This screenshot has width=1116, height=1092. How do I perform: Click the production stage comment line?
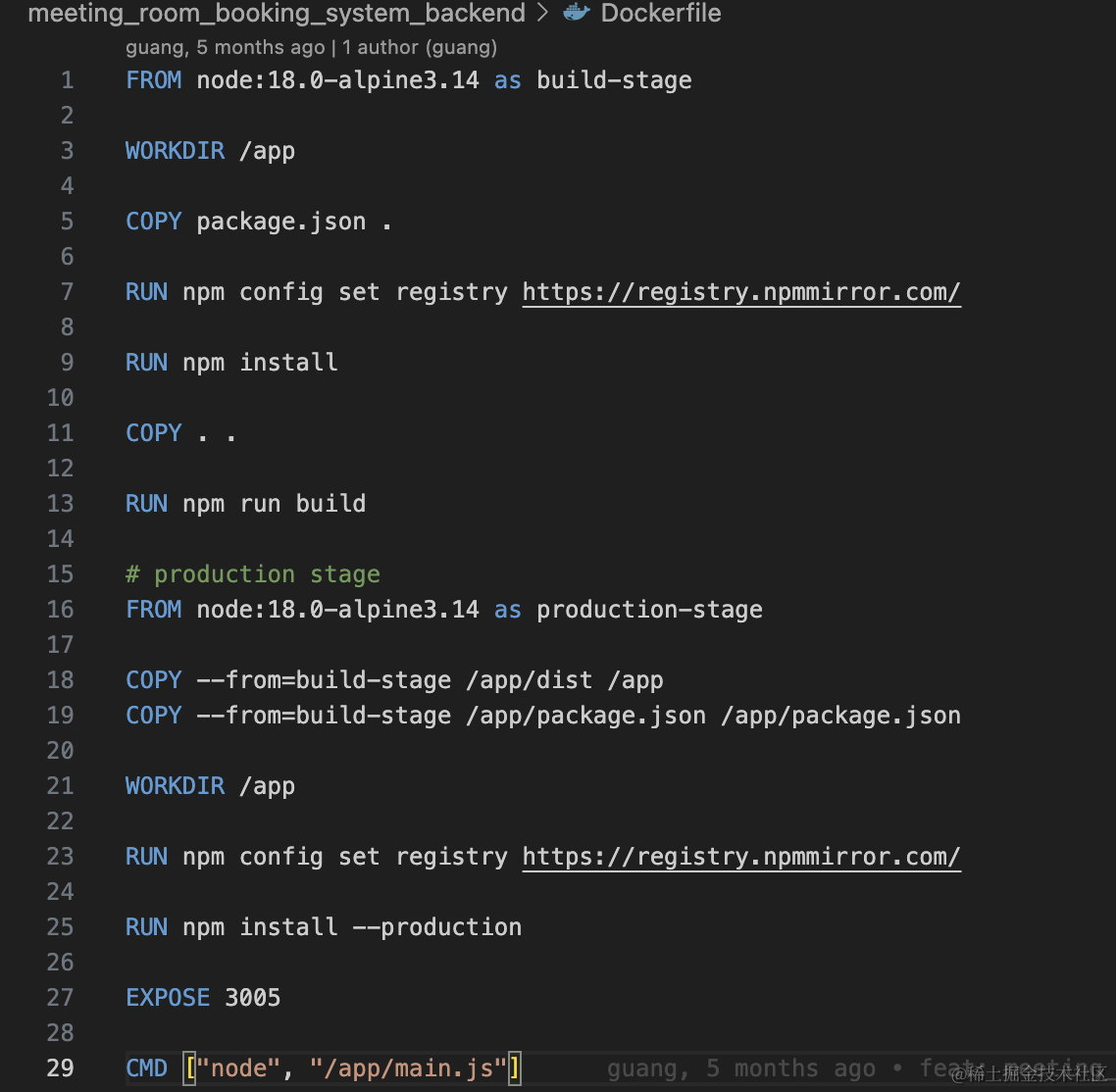[253, 574]
